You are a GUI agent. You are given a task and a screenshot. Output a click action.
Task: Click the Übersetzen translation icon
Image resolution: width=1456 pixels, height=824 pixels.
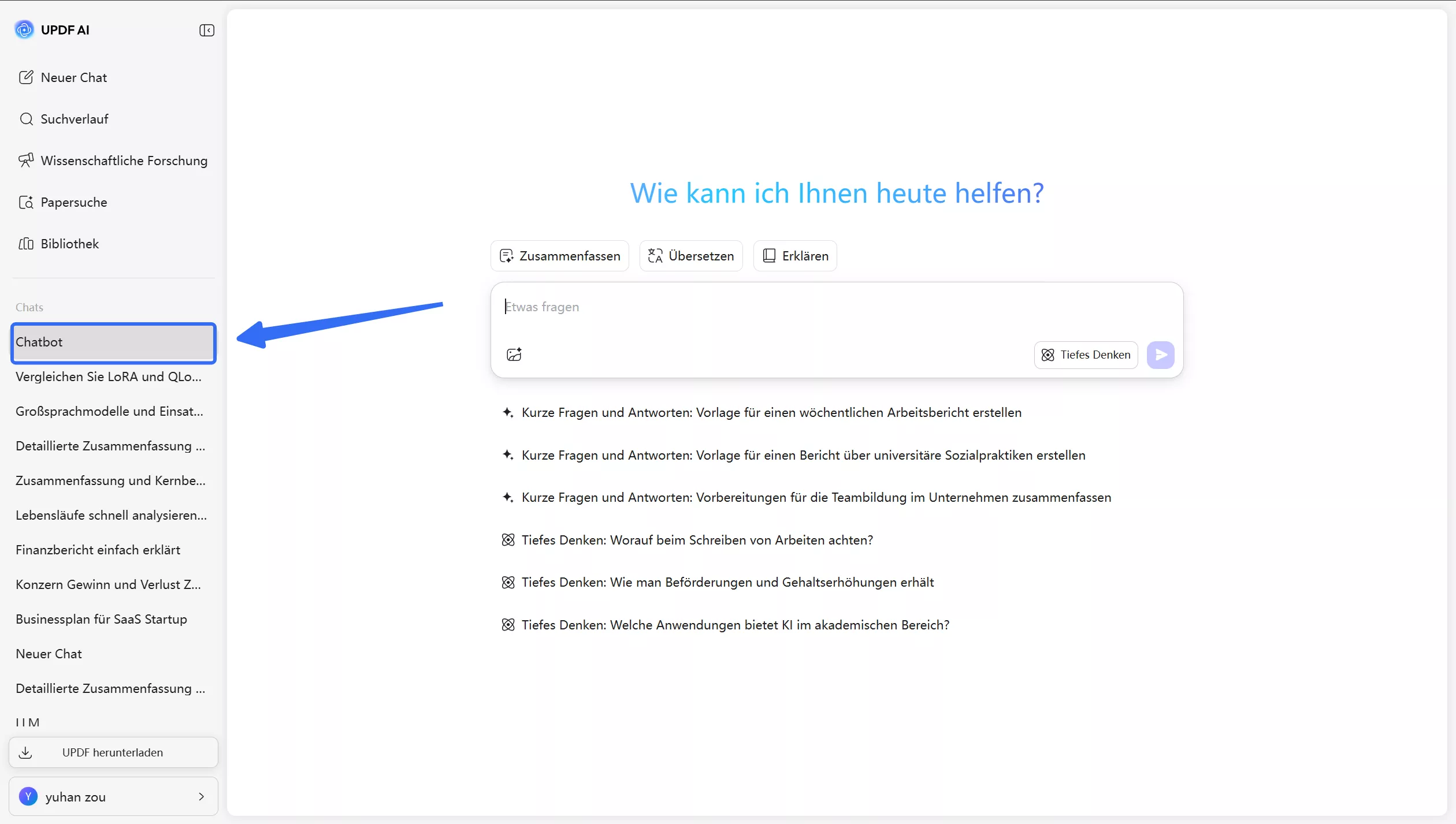pos(655,255)
